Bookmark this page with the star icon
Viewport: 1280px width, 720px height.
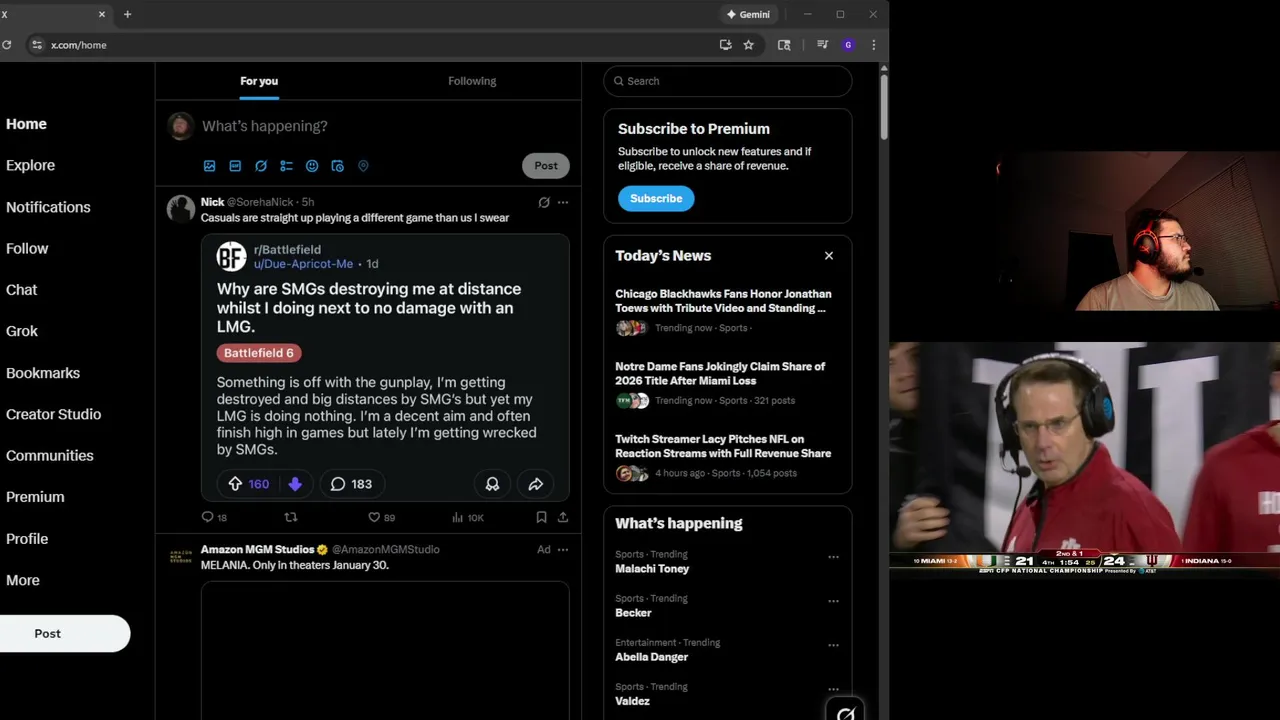tap(748, 45)
